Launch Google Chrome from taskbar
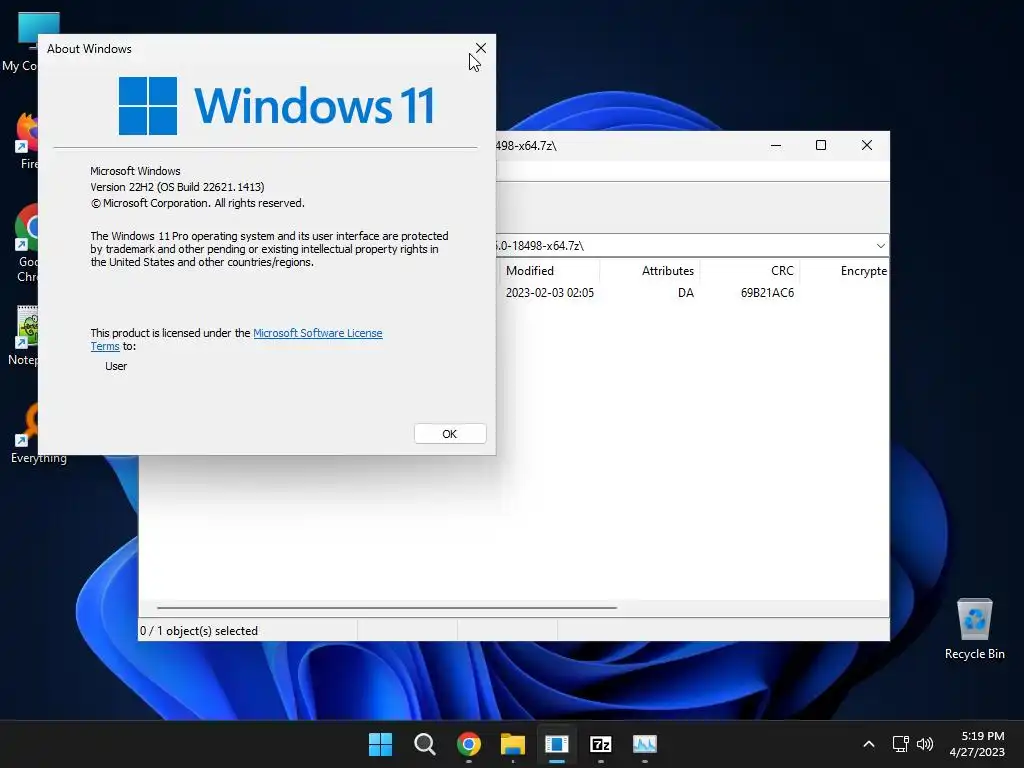The height and width of the screenshot is (768, 1024). tap(469, 744)
